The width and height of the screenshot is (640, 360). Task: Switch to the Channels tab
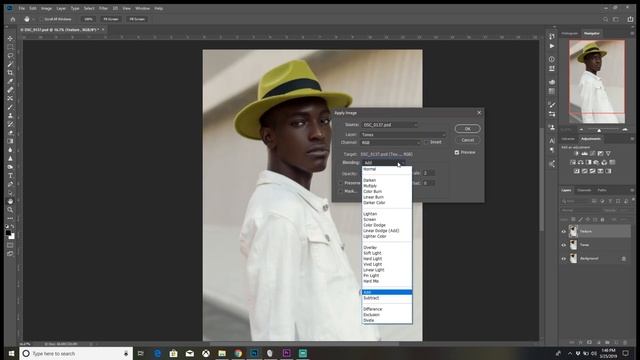584,190
